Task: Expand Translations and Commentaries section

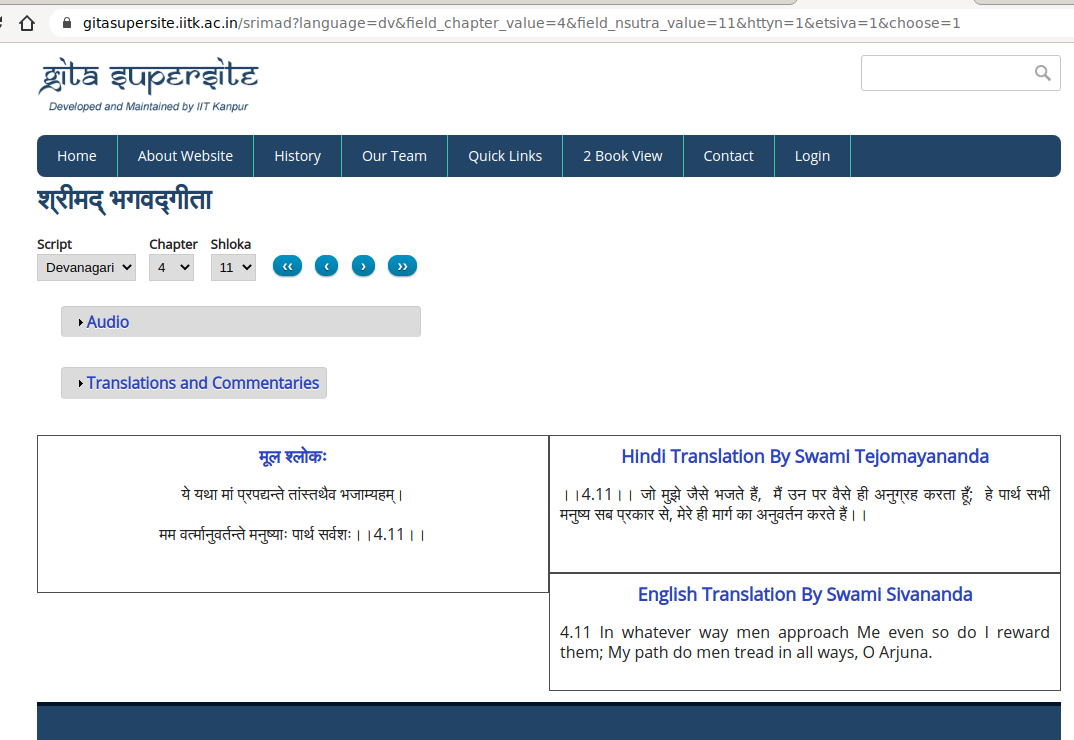Action: tap(194, 383)
